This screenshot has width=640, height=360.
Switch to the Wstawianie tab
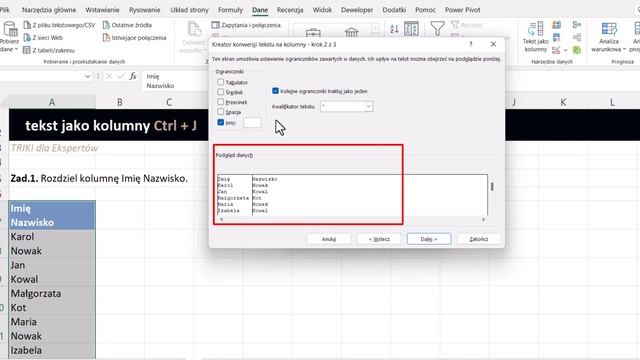(102, 9)
